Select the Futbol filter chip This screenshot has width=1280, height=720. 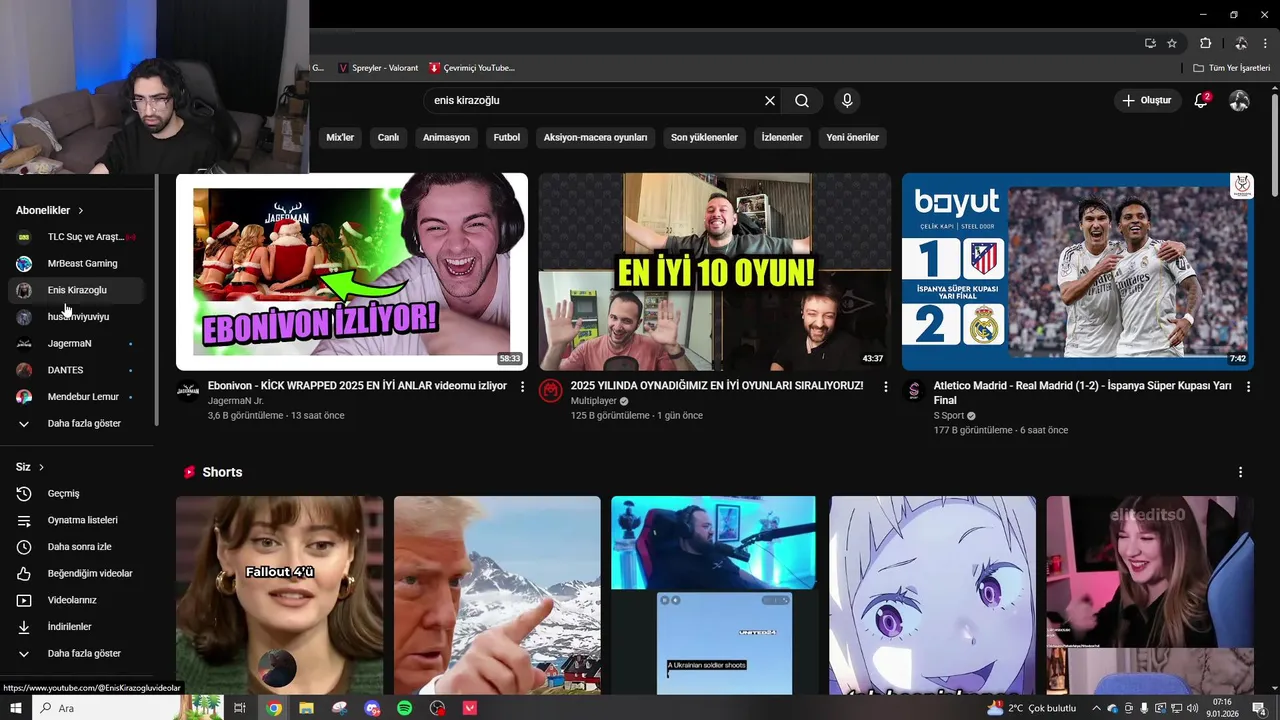tap(507, 137)
